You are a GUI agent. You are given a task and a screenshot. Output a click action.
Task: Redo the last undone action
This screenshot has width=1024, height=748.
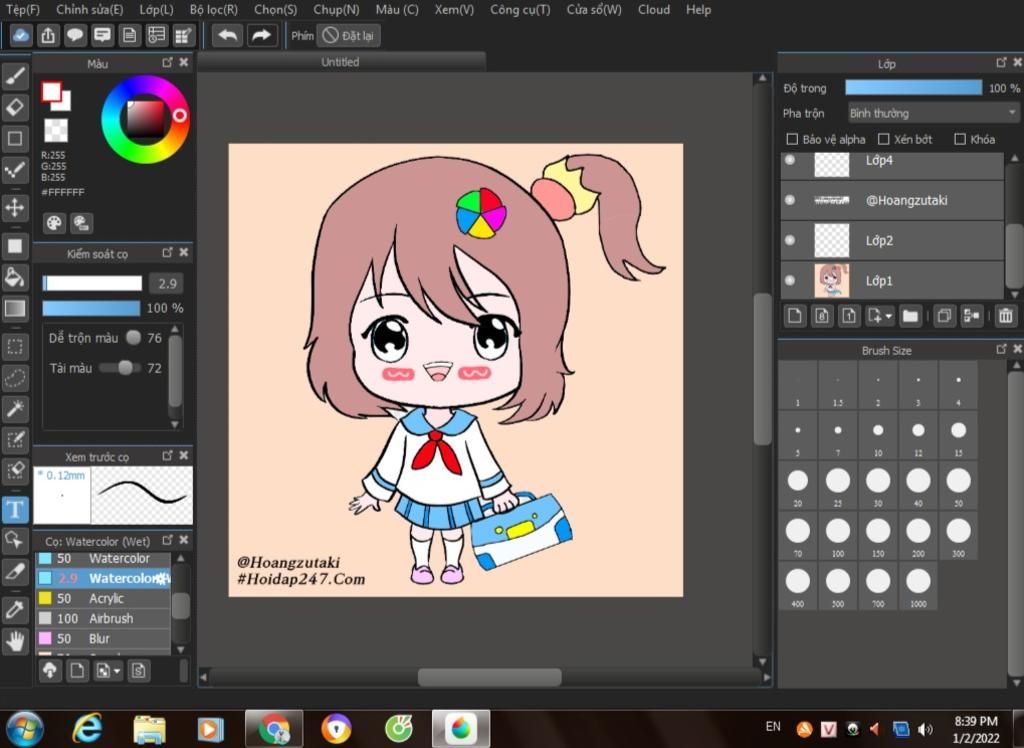pyautogui.click(x=262, y=35)
